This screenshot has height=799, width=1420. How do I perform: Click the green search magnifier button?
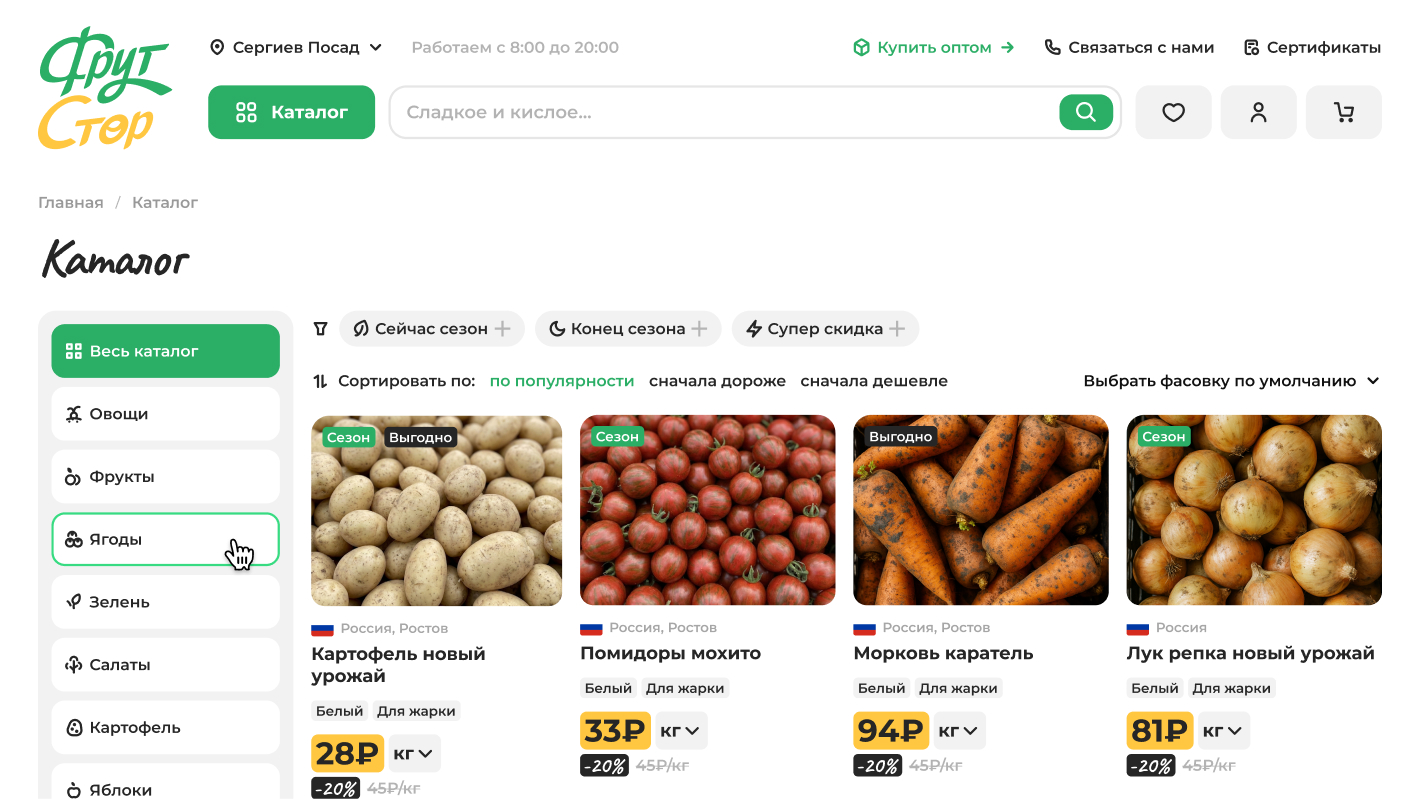1085,112
